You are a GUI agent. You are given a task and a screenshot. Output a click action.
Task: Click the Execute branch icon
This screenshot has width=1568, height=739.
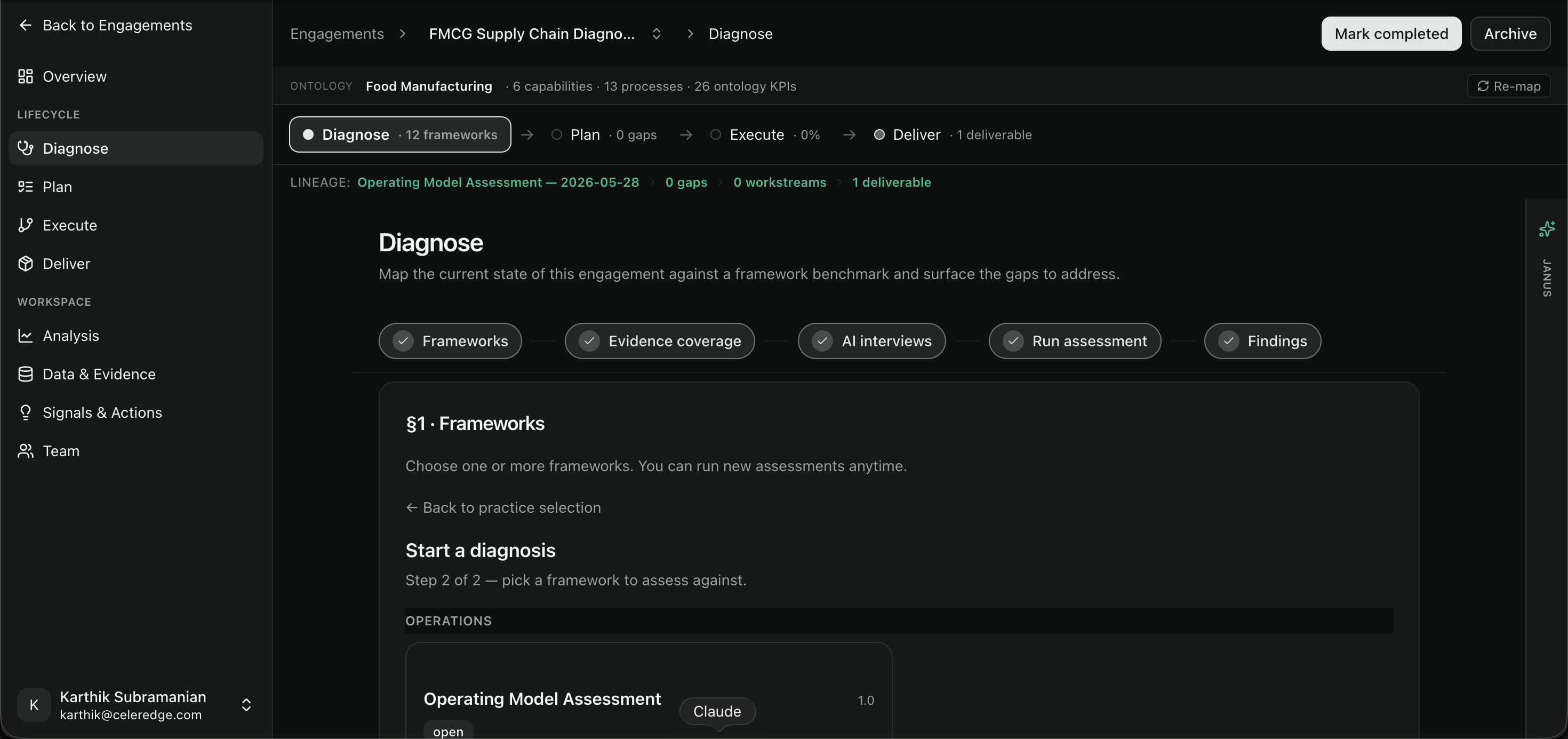click(25, 225)
